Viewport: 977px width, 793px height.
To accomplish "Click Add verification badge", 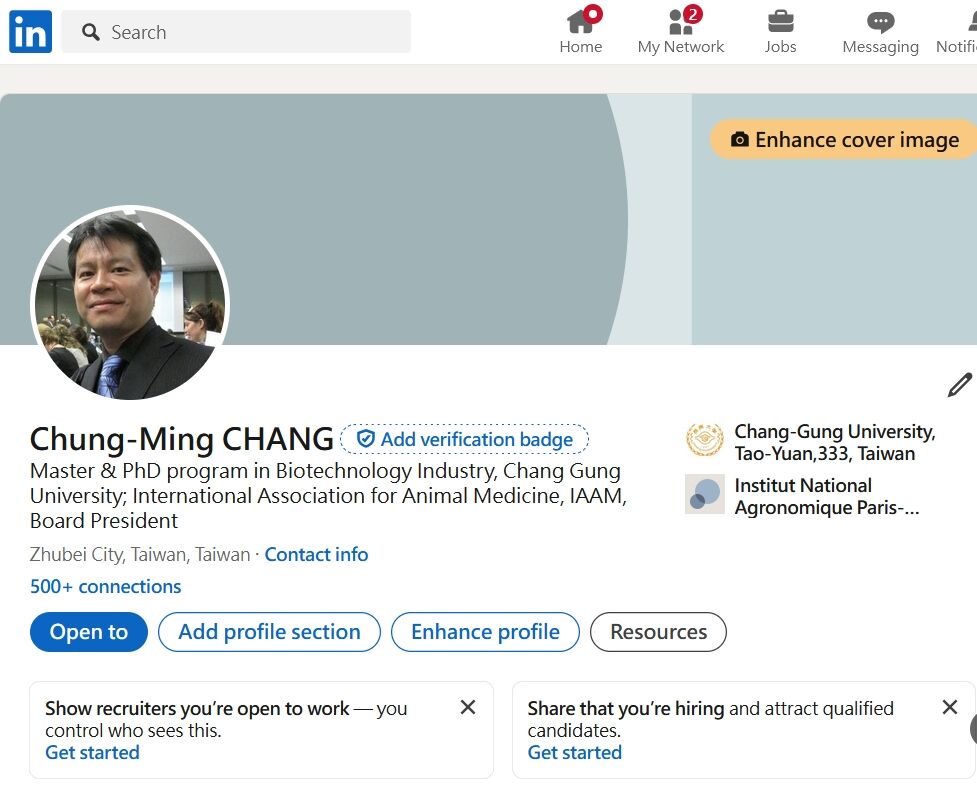I will (x=464, y=439).
